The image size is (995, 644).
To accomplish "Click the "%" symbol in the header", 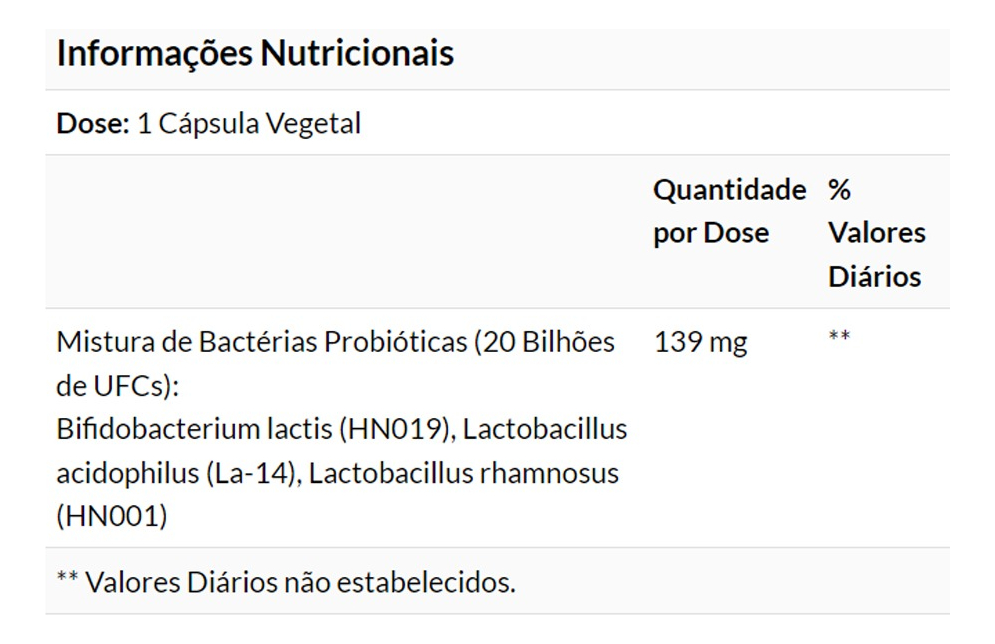I will pyautogui.click(x=839, y=189).
